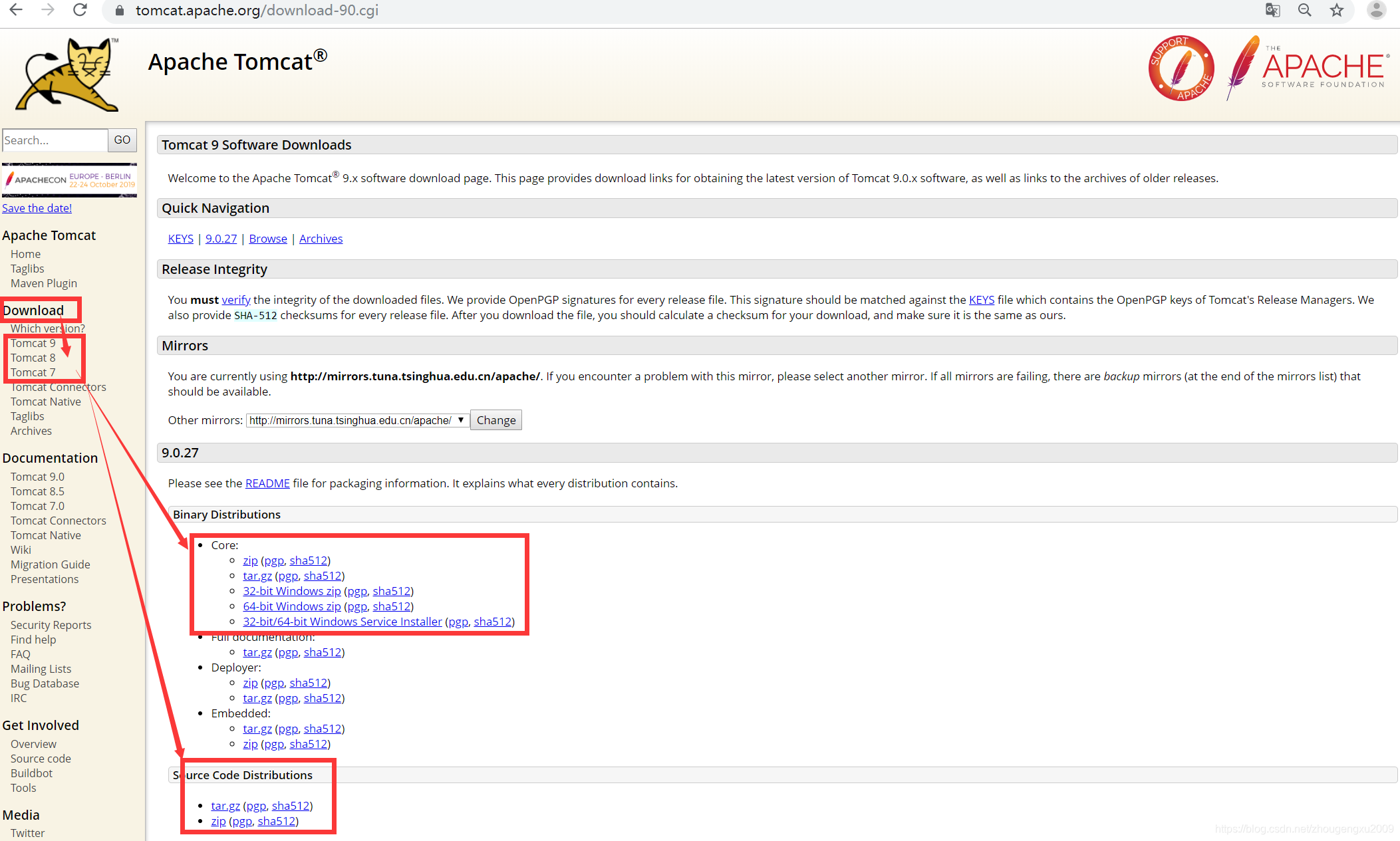1400x841 pixels.
Task: Click the Change mirror button
Action: coord(496,420)
